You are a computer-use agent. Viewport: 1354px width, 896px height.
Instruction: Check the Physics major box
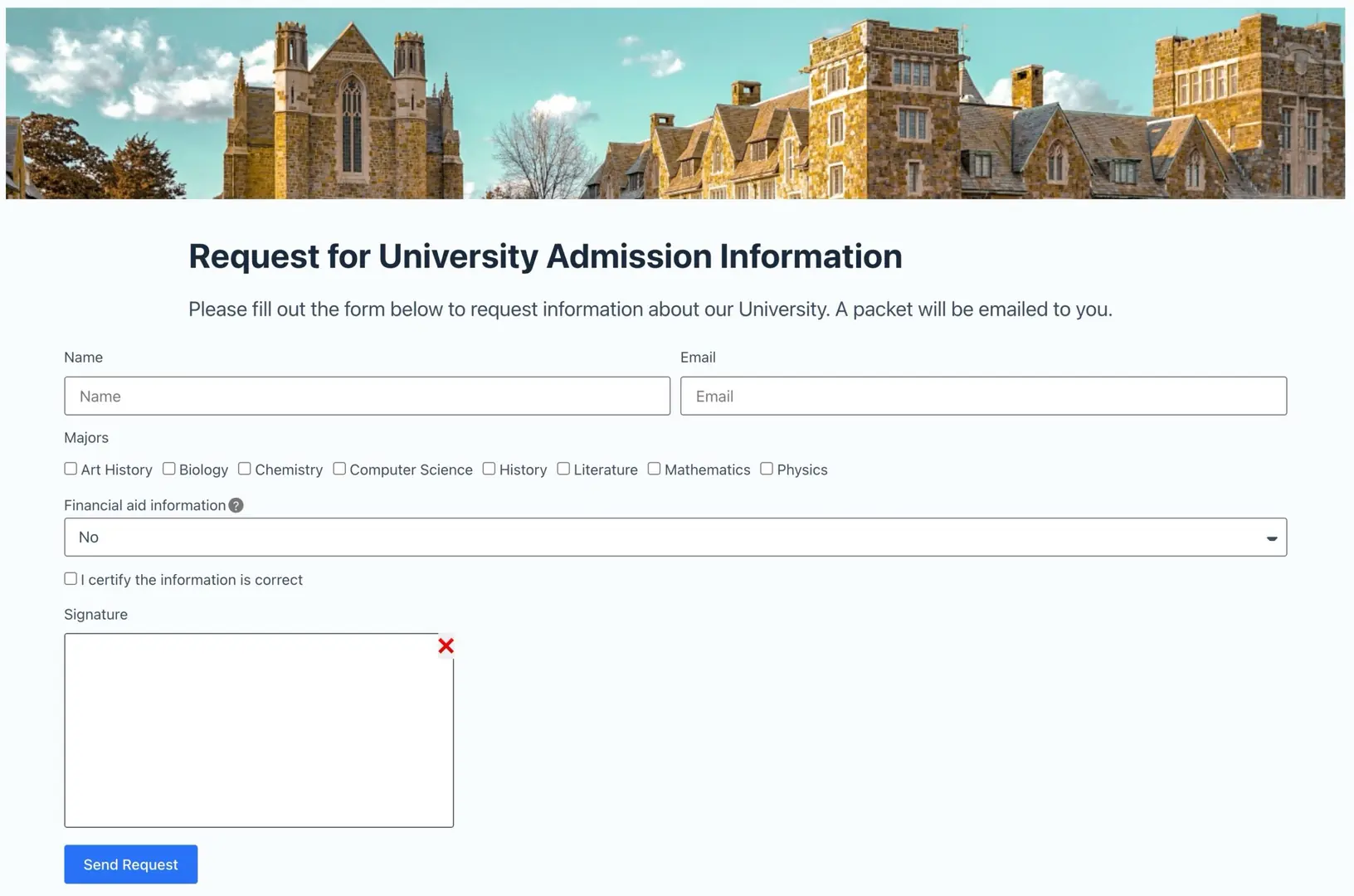(x=767, y=469)
